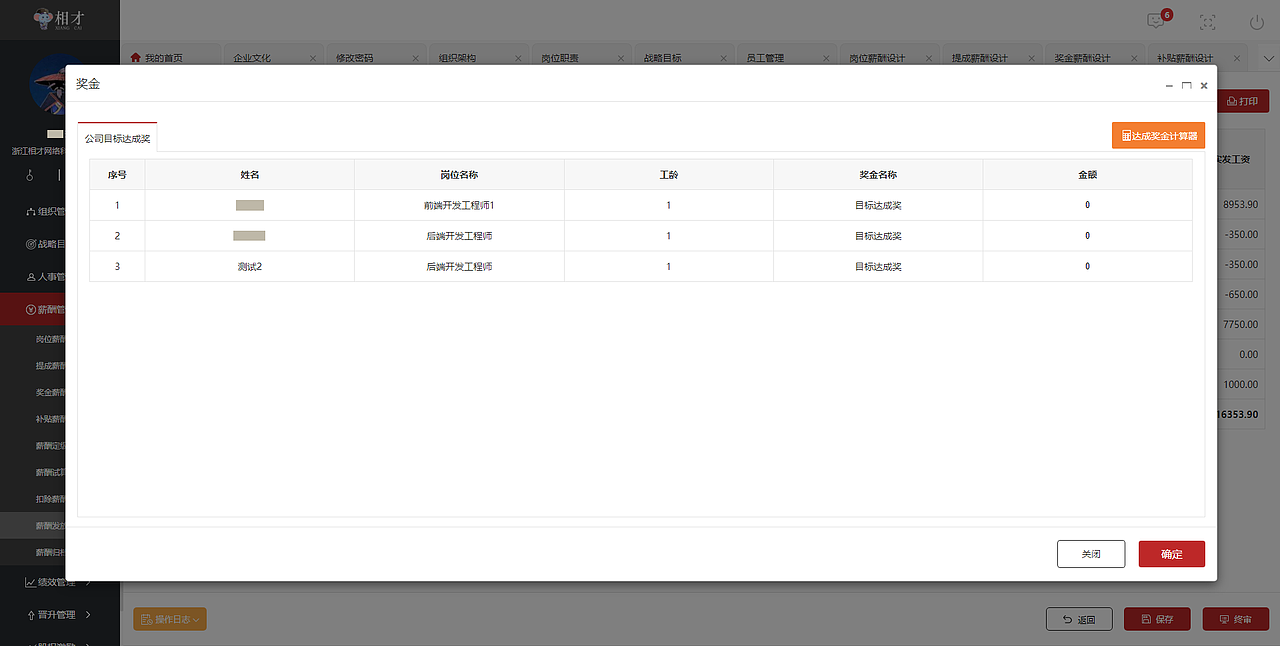Image resolution: width=1280 pixels, height=646 pixels.
Task: Click the 金额 value in row 1
Action: coord(1088,205)
